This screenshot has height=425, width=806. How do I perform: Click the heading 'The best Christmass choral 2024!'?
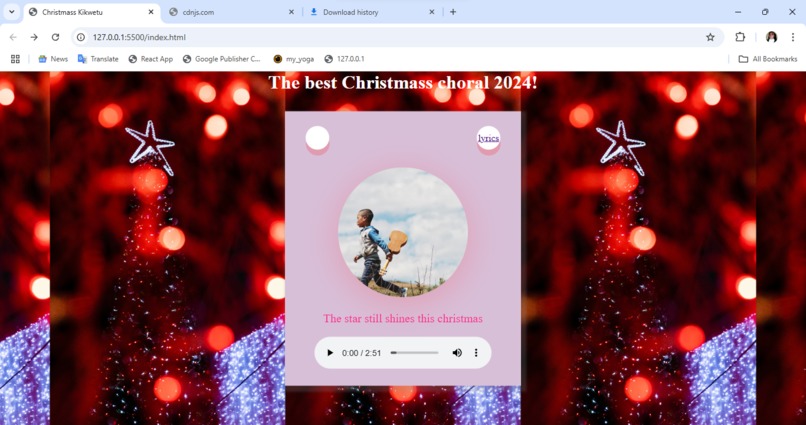coord(403,82)
